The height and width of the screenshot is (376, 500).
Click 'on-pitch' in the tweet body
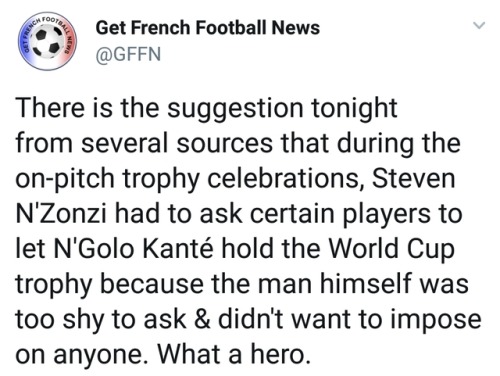[x=65, y=180]
